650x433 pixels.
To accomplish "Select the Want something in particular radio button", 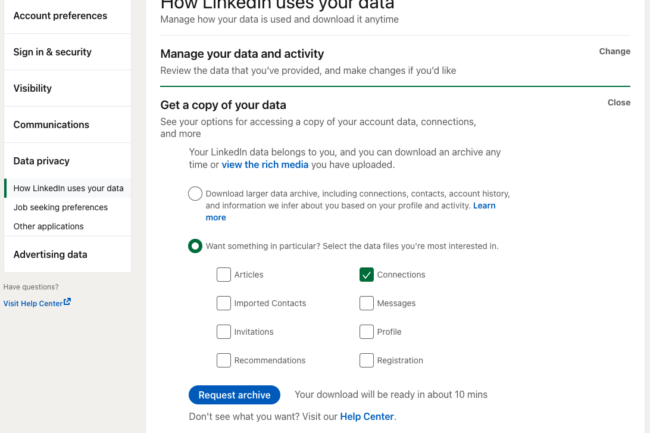I will coord(195,246).
